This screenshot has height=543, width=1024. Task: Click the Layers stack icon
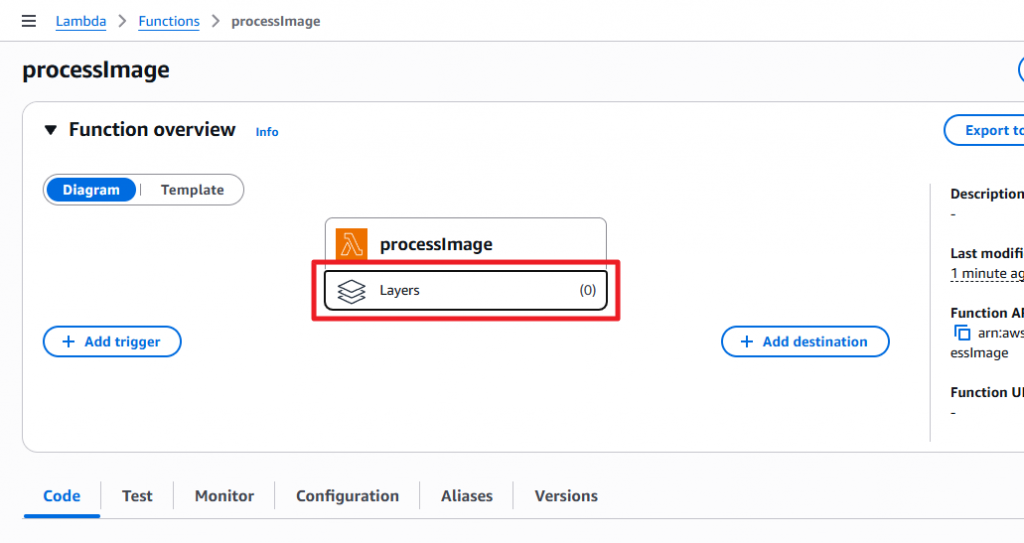(x=351, y=291)
